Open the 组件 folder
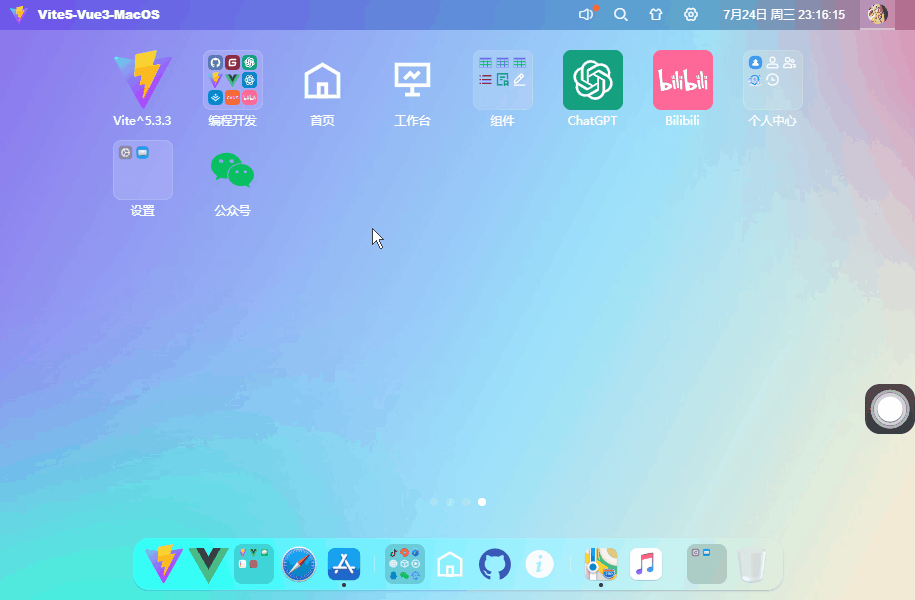The width and height of the screenshot is (915, 600). 502,80
